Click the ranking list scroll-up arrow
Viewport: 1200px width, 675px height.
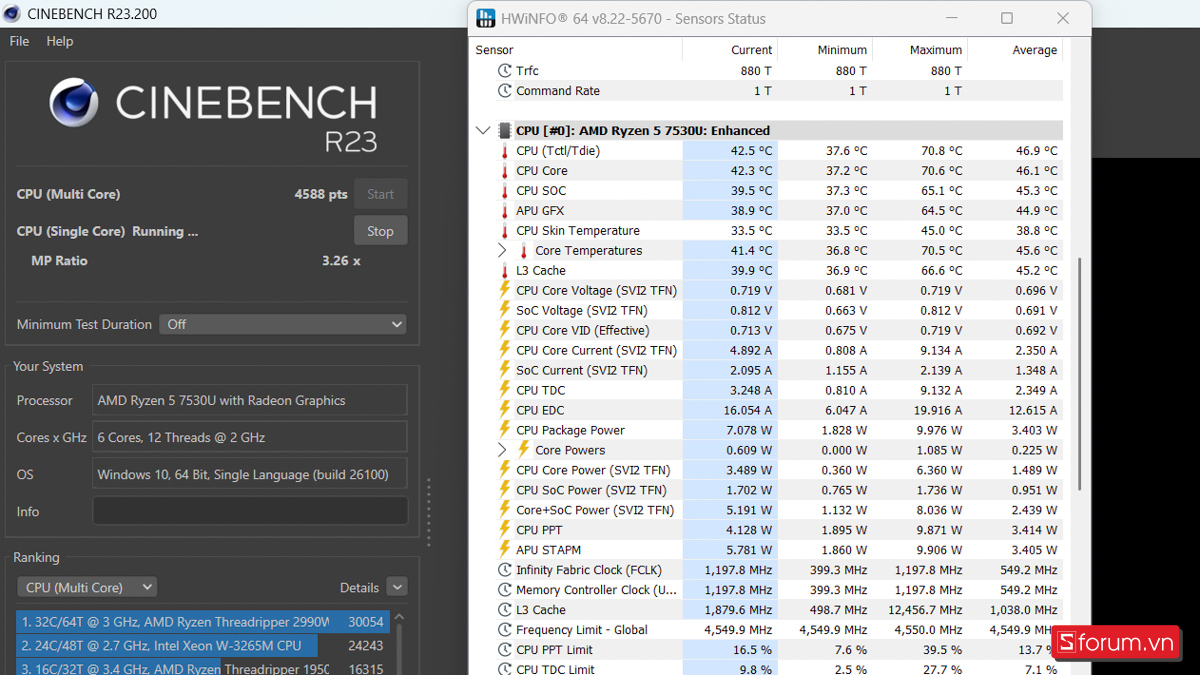click(400, 618)
